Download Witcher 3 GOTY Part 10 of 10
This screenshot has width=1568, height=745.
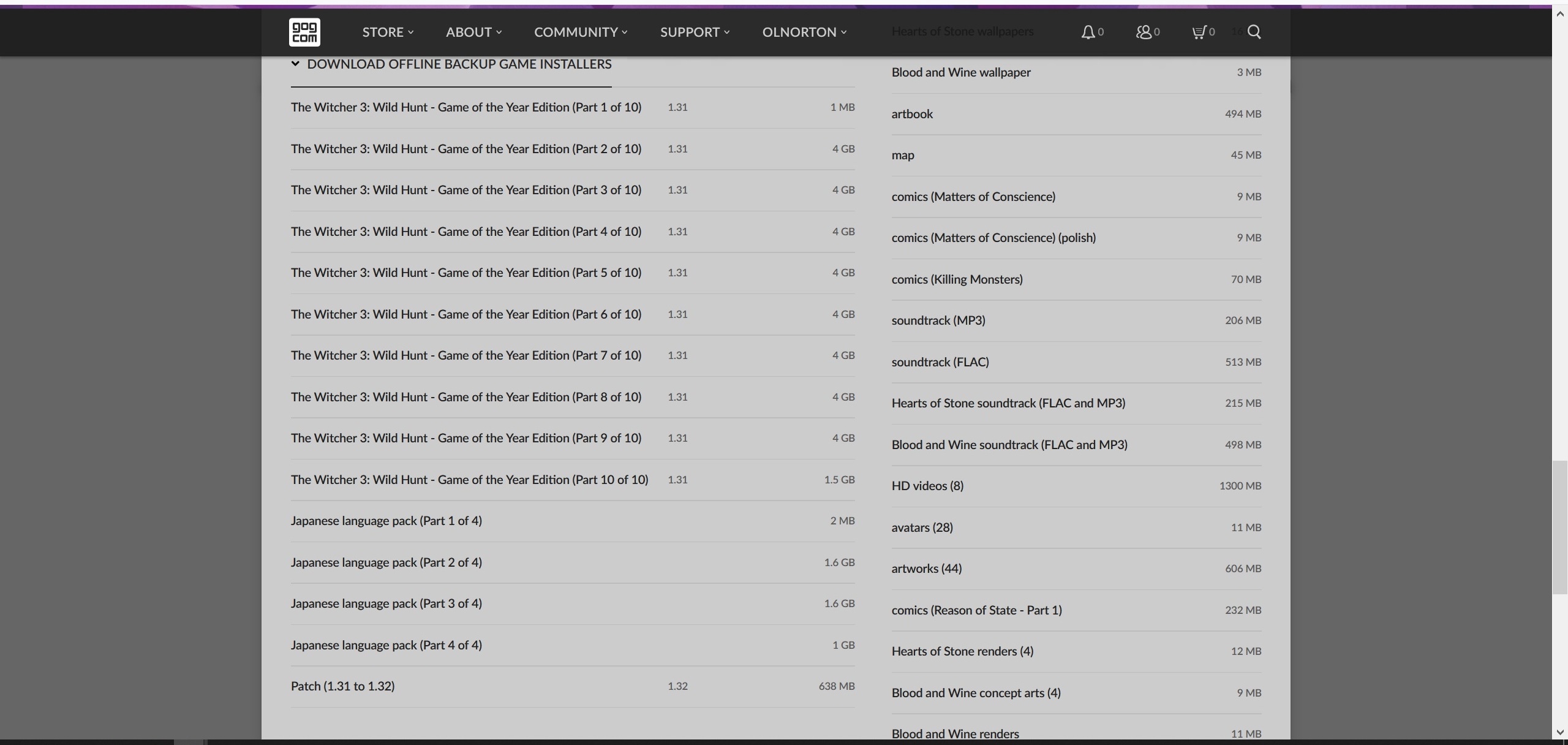click(573, 480)
